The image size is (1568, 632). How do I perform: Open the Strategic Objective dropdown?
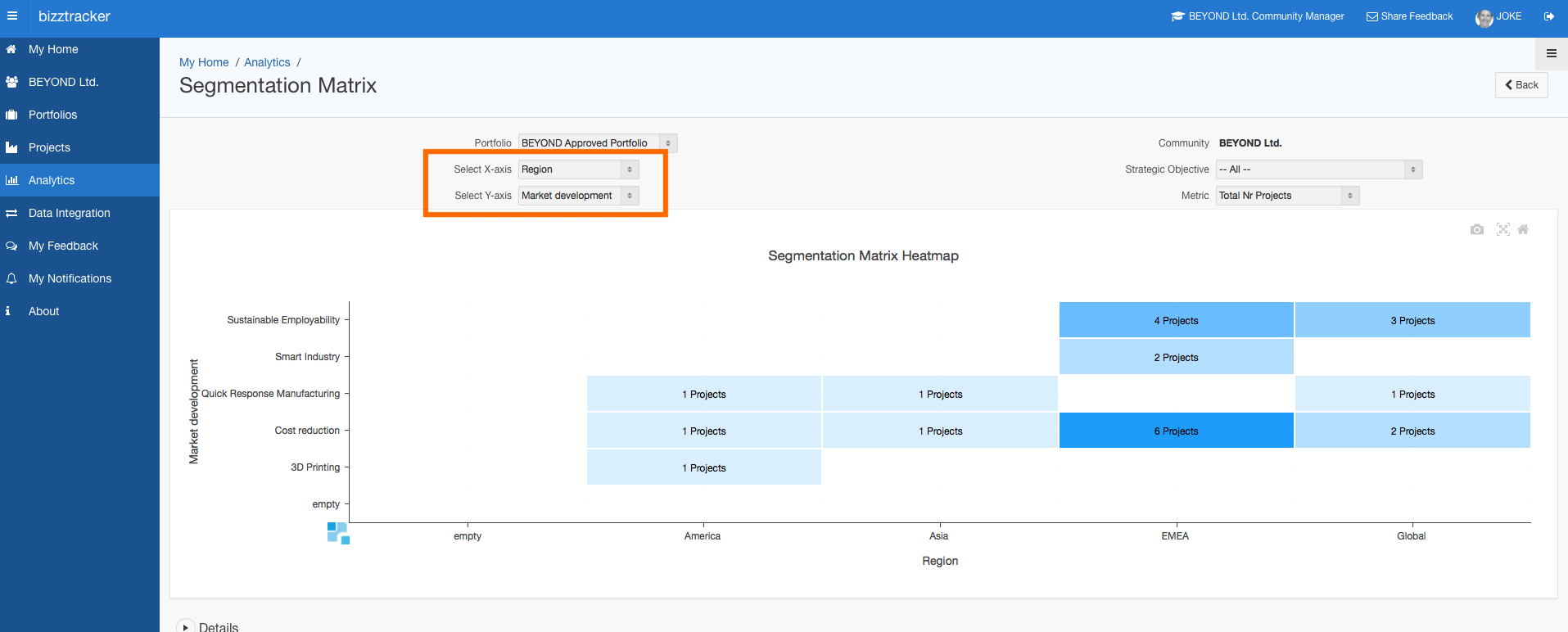point(1319,169)
